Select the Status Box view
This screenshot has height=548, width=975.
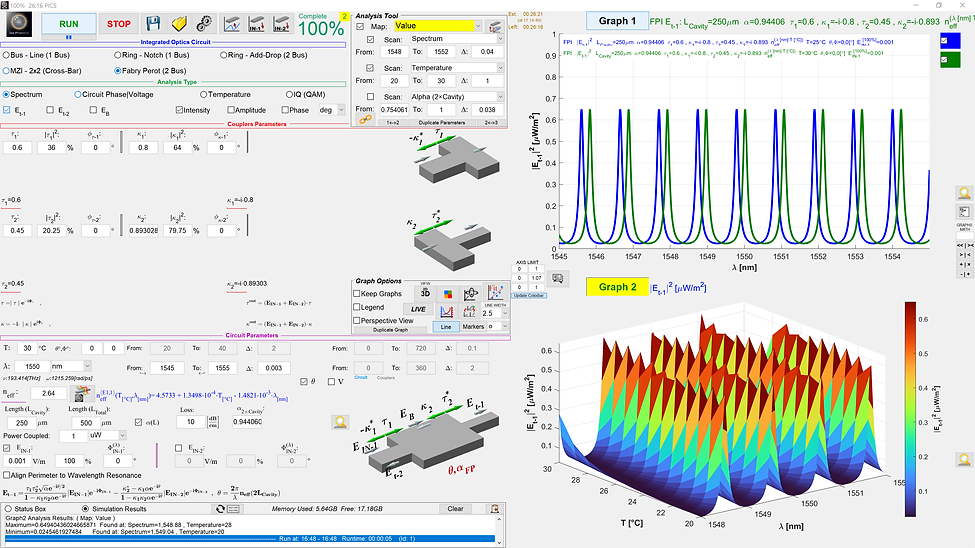[9, 509]
